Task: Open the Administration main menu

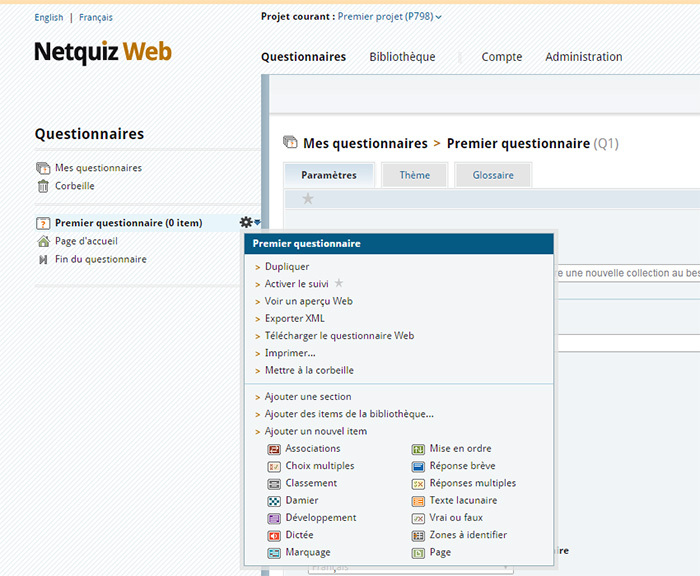Action: pos(583,57)
